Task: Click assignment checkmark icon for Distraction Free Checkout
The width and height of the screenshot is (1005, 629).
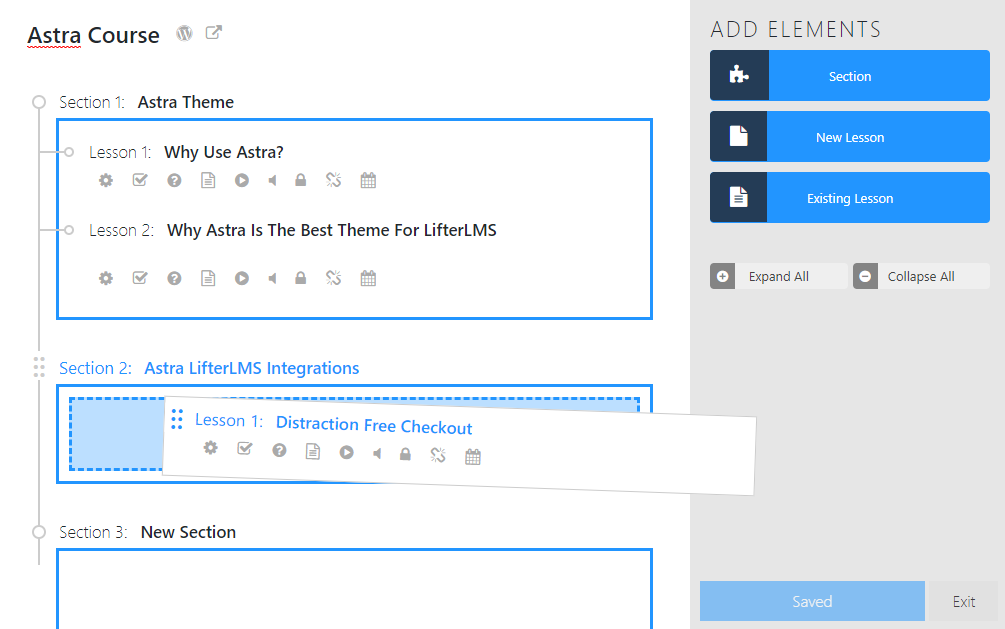Action: tap(245, 449)
